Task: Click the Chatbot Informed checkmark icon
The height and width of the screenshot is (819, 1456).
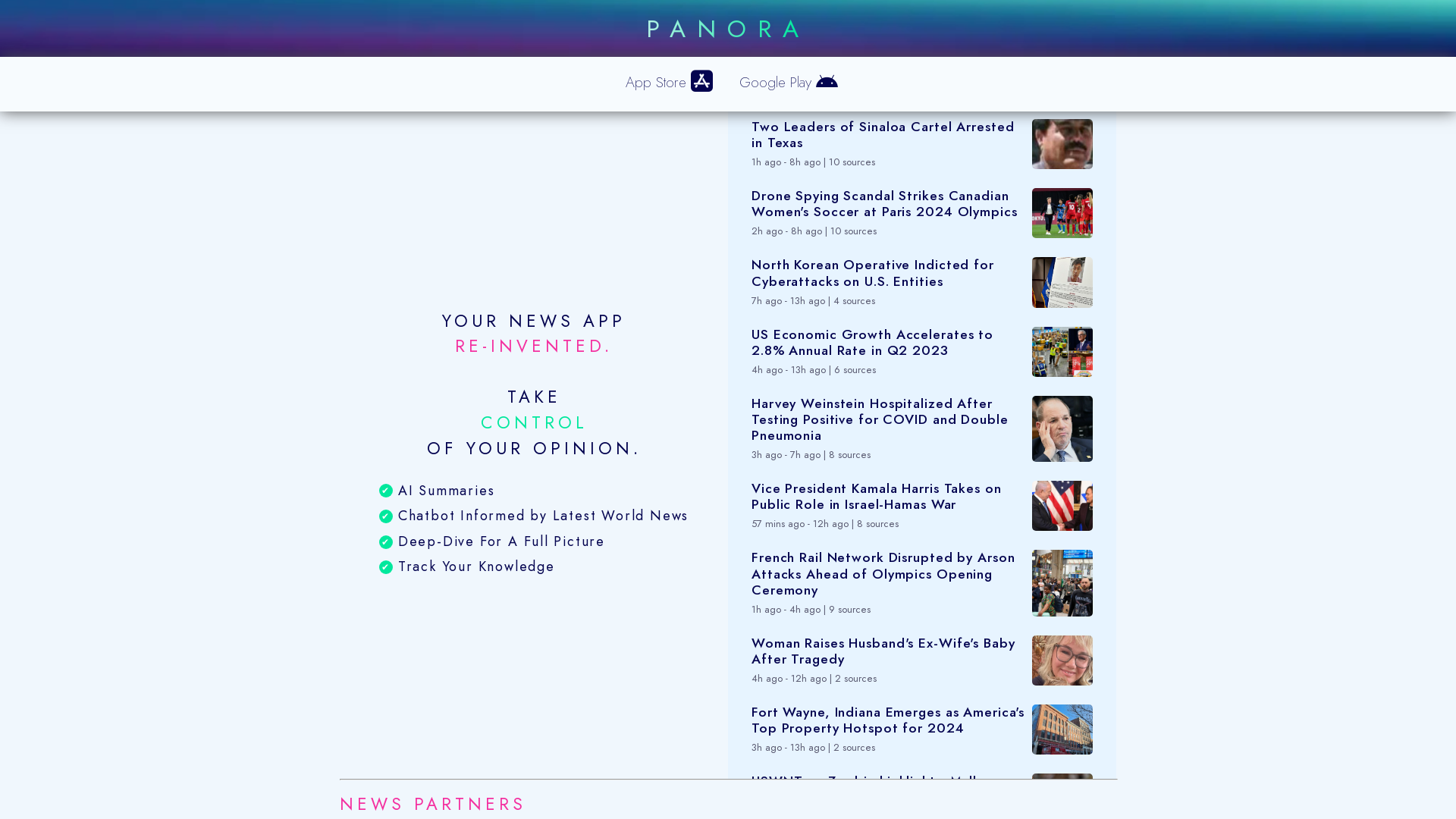Action: [x=386, y=516]
